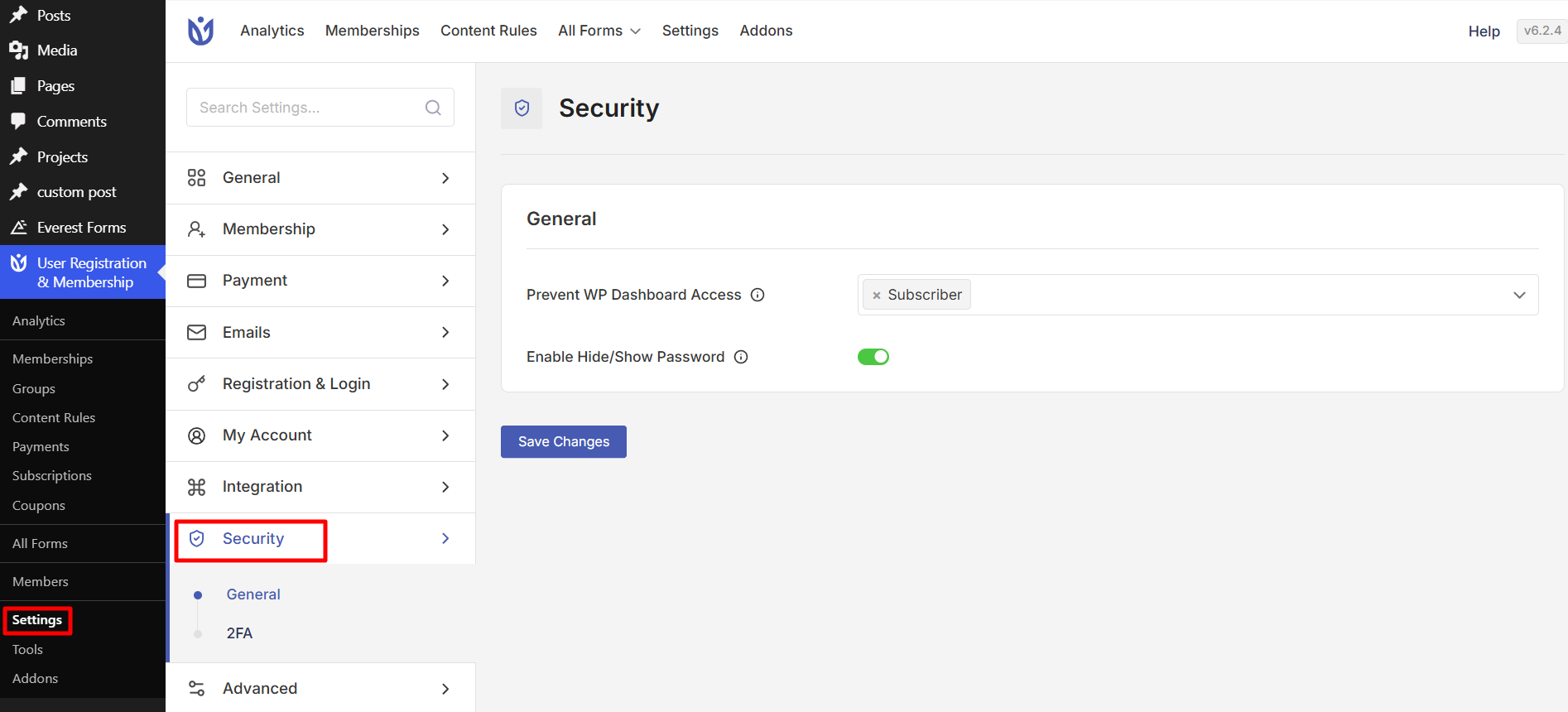Click the Save Changes button
This screenshot has width=1568, height=712.
(564, 442)
